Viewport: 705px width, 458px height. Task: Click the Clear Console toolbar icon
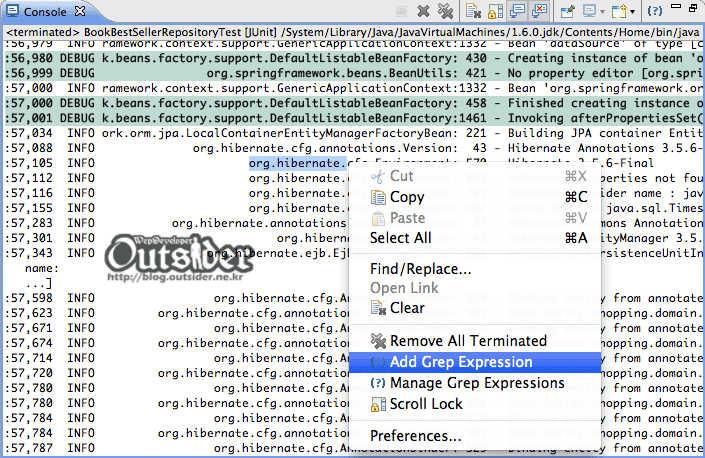pos(473,12)
